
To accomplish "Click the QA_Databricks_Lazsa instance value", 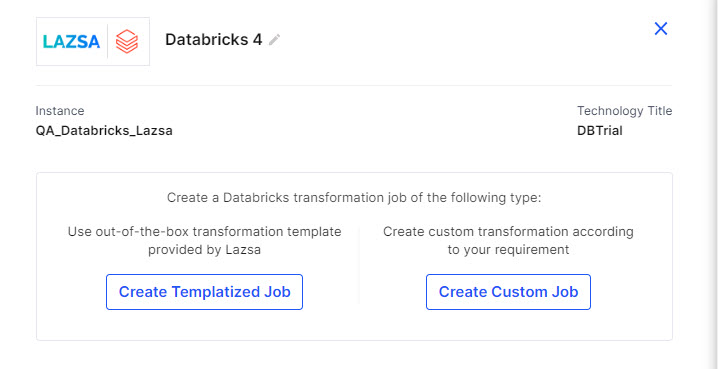I will tap(104, 131).
